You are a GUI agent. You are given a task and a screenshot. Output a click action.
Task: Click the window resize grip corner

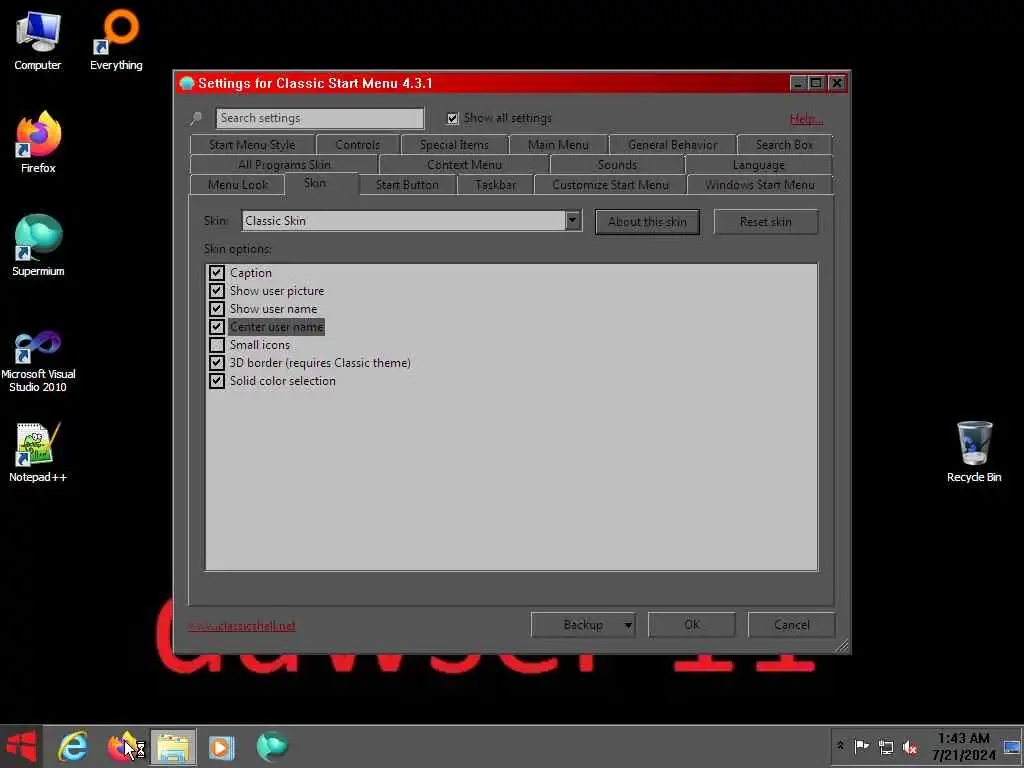click(842, 646)
